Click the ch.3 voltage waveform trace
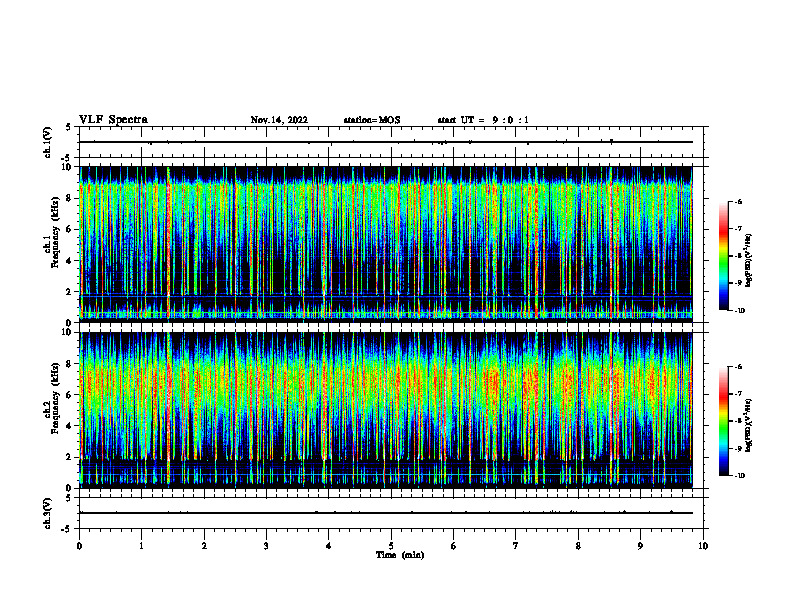This screenshot has height=612, width=792. pos(386,513)
